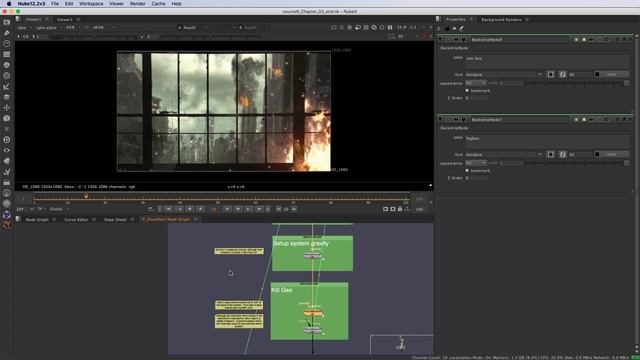Click BackdropNode6 black font color swatch
Screen dimensions: 640x360
click(597, 74)
